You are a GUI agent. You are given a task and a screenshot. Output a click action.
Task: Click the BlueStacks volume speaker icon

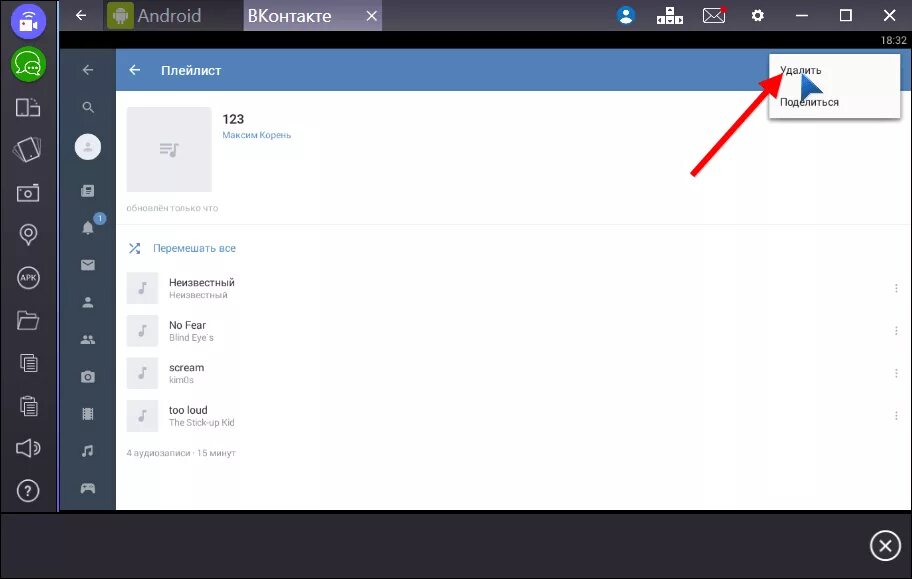coord(28,448)
